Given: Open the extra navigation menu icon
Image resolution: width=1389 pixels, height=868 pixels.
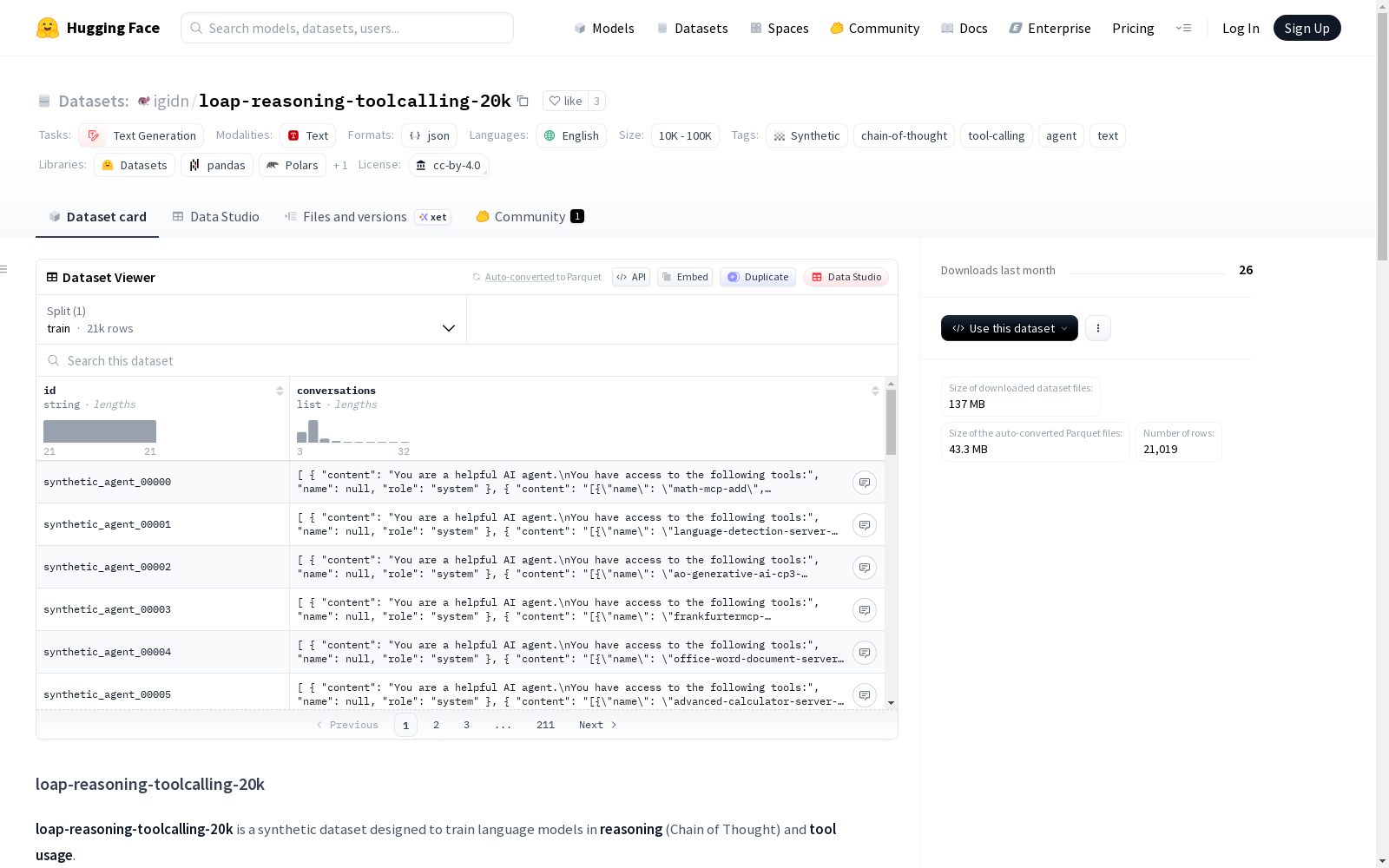Looking at the screenshot, I should tap(1183, 28).
